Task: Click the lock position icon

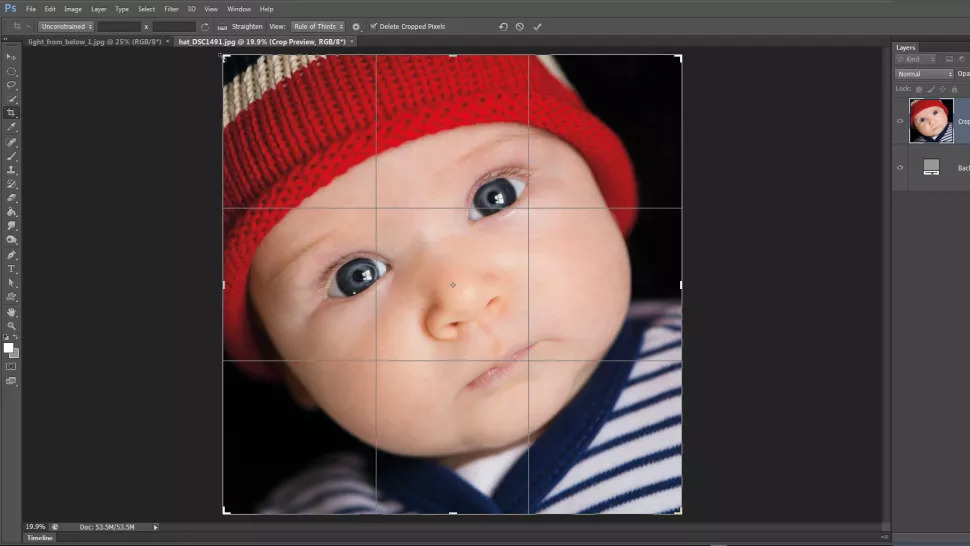Action: click(942, 89)
